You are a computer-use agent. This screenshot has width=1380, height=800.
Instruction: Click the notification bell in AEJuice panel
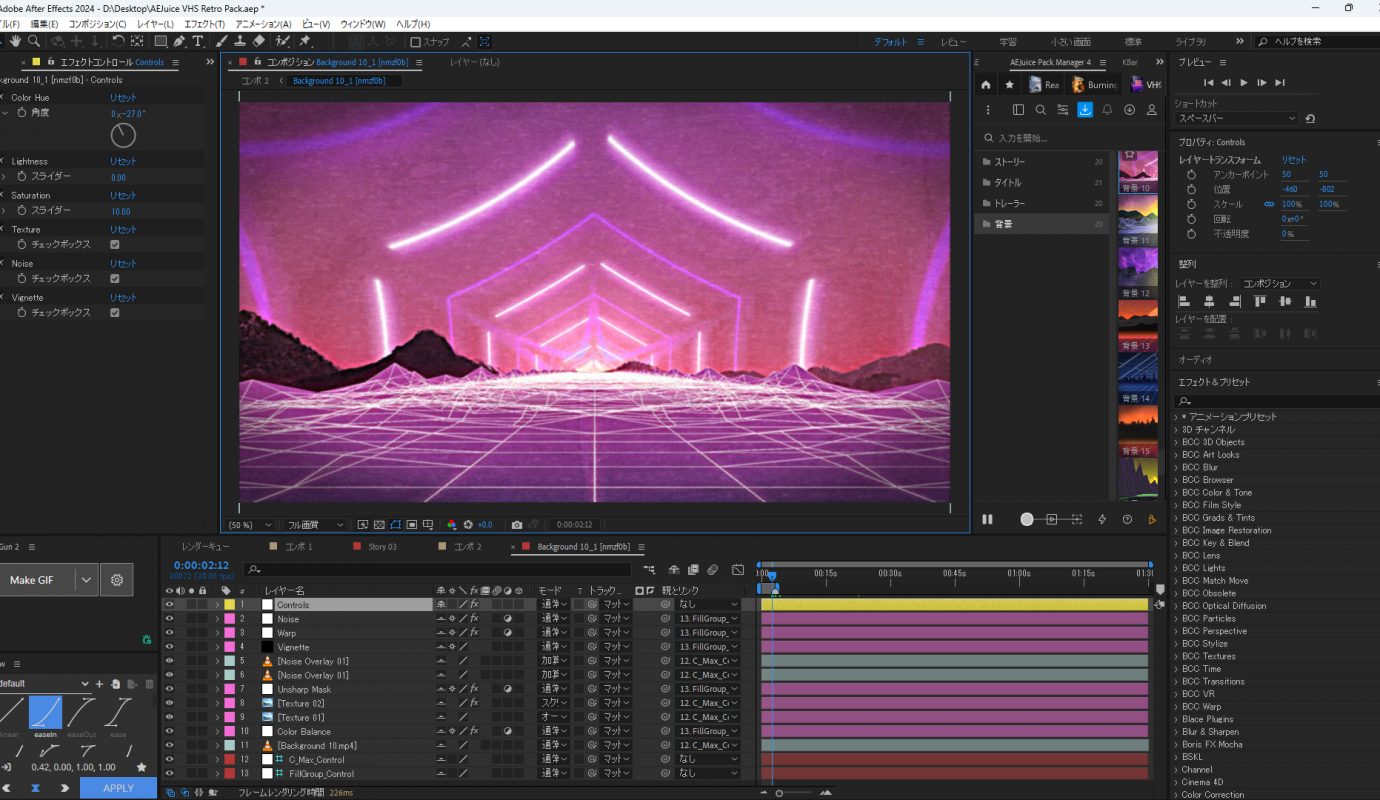tap(1107, 110)
